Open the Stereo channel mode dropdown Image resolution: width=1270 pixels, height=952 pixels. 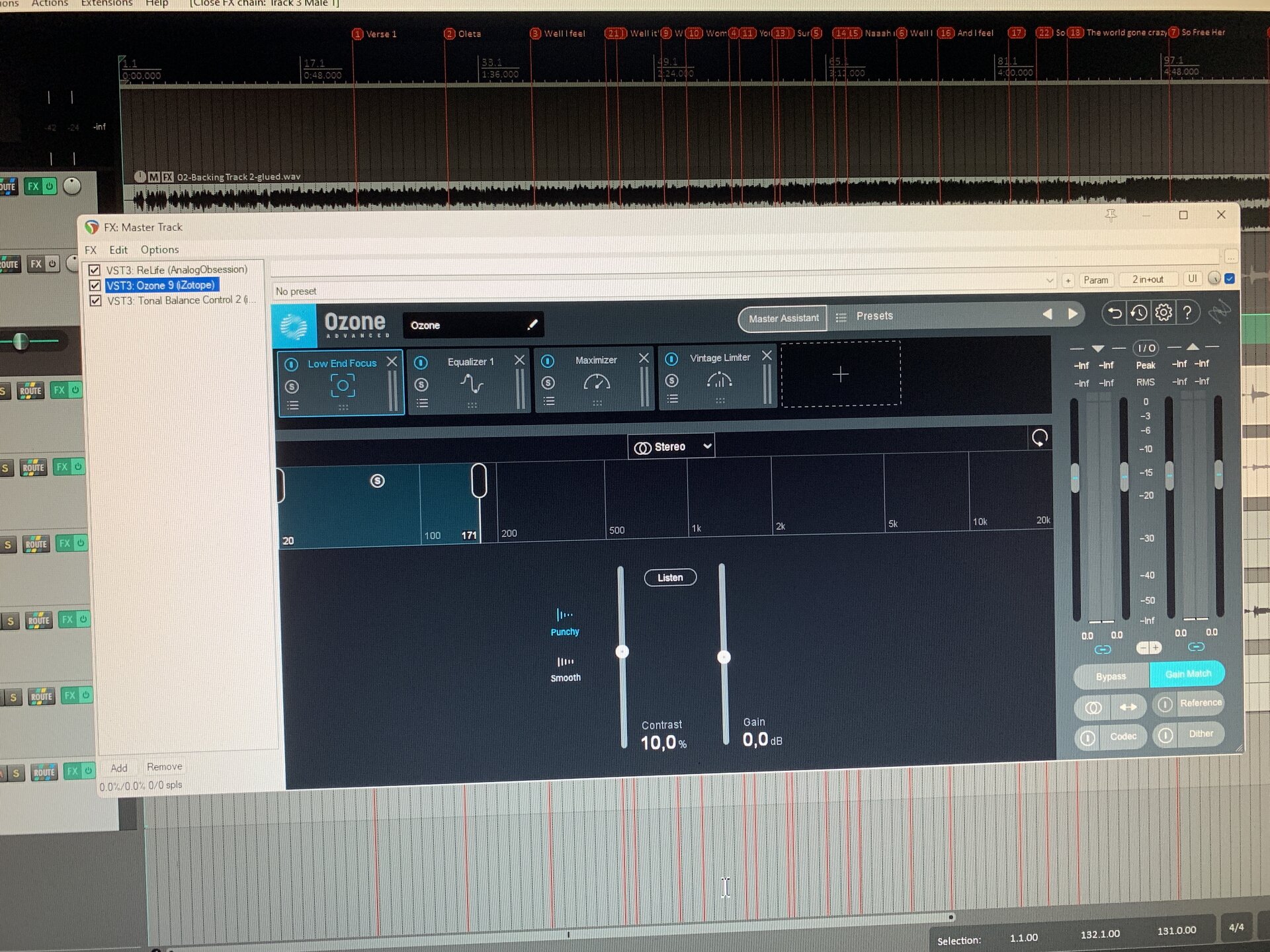click(671, 447)
